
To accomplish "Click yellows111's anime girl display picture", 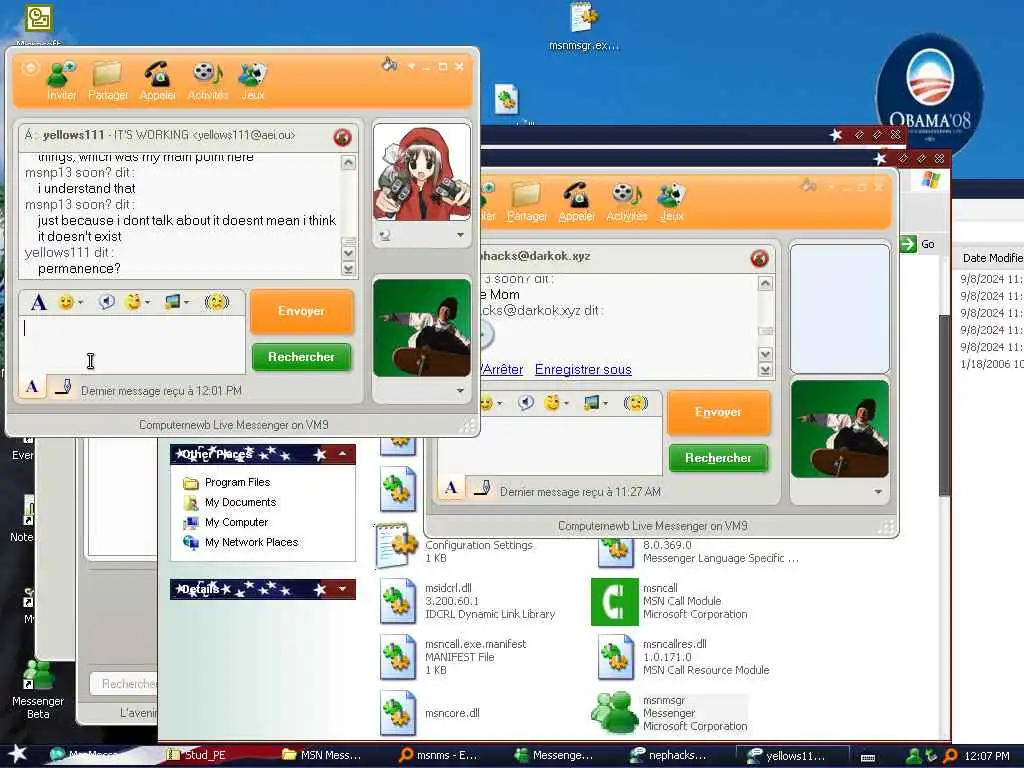I will (422, 172).
